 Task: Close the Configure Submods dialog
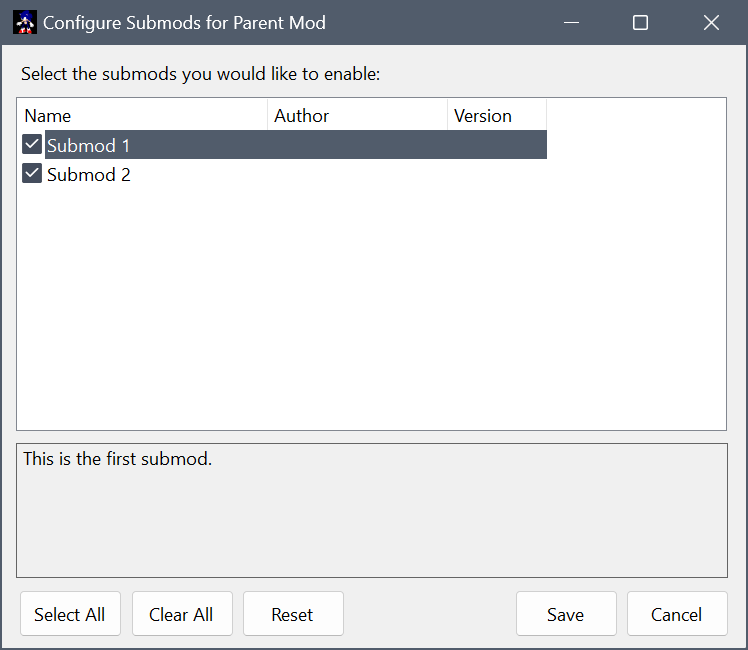pyautogui.click(x=711, y=22)
